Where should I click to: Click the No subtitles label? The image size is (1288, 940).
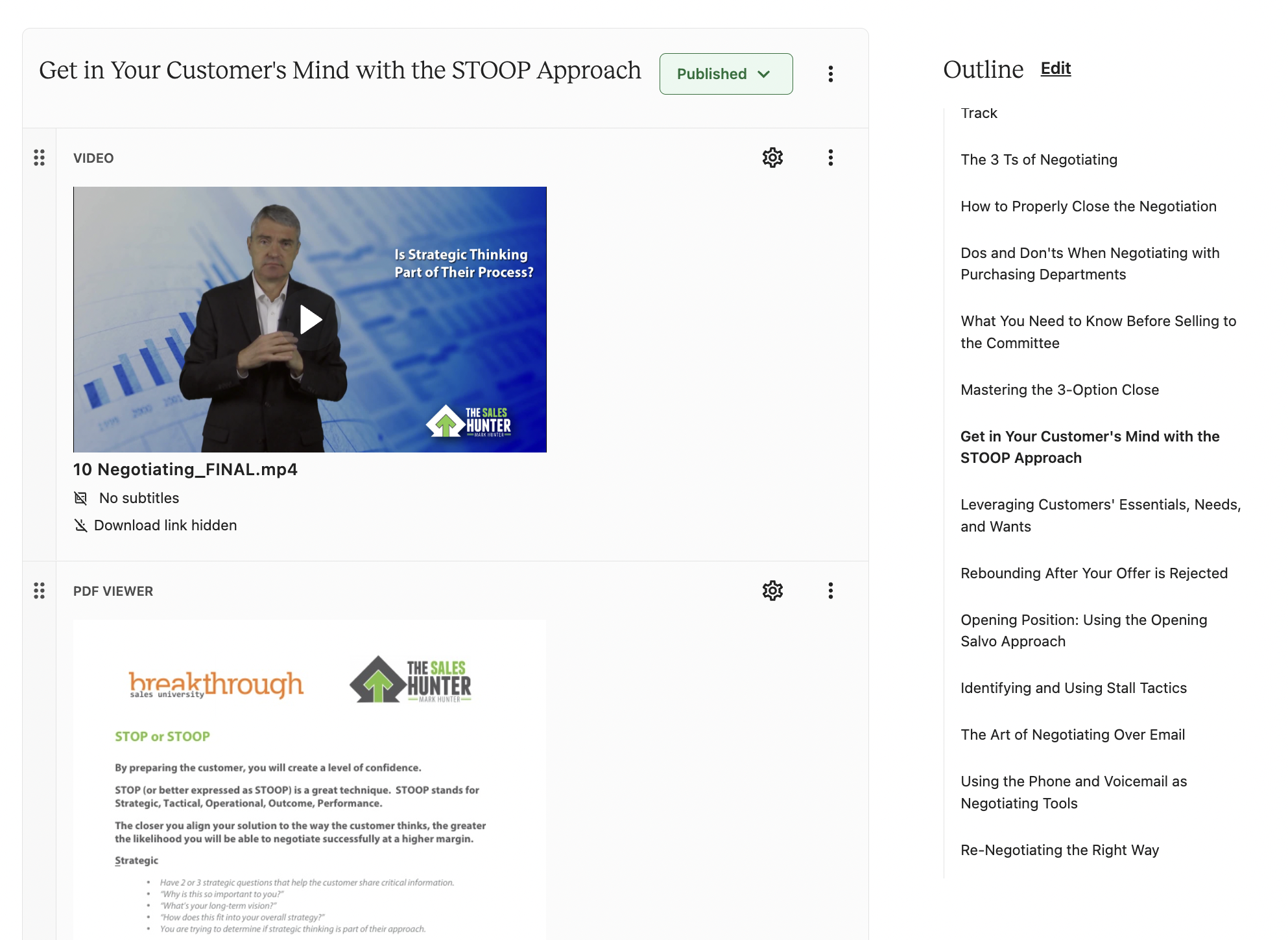pyautogui.click(x=139, y=498)
